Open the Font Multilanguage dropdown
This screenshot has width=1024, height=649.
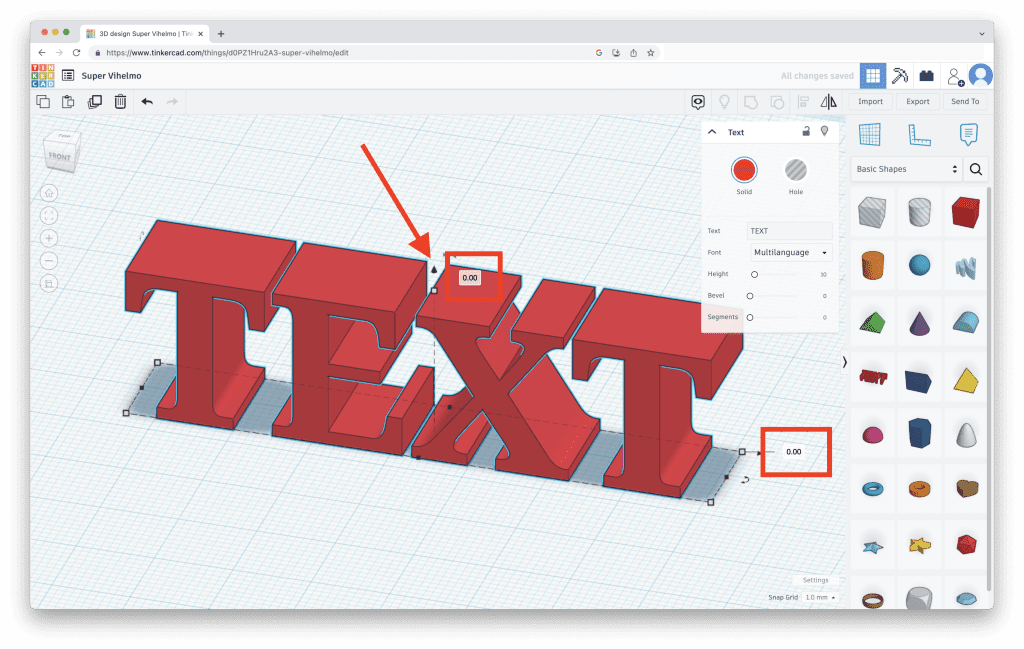(791, 253)
